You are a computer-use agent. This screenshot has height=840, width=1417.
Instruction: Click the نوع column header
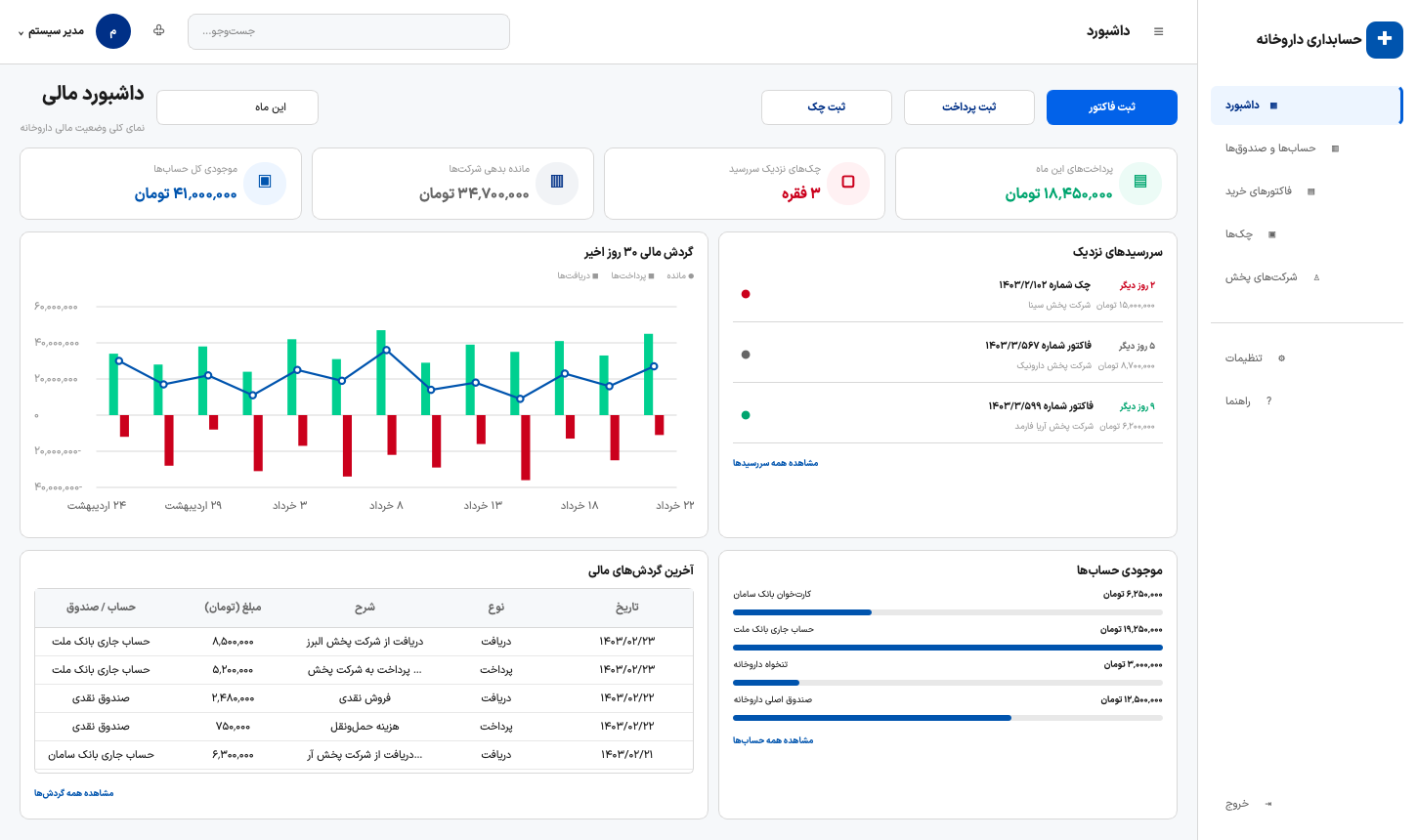(x=496, y=608)
